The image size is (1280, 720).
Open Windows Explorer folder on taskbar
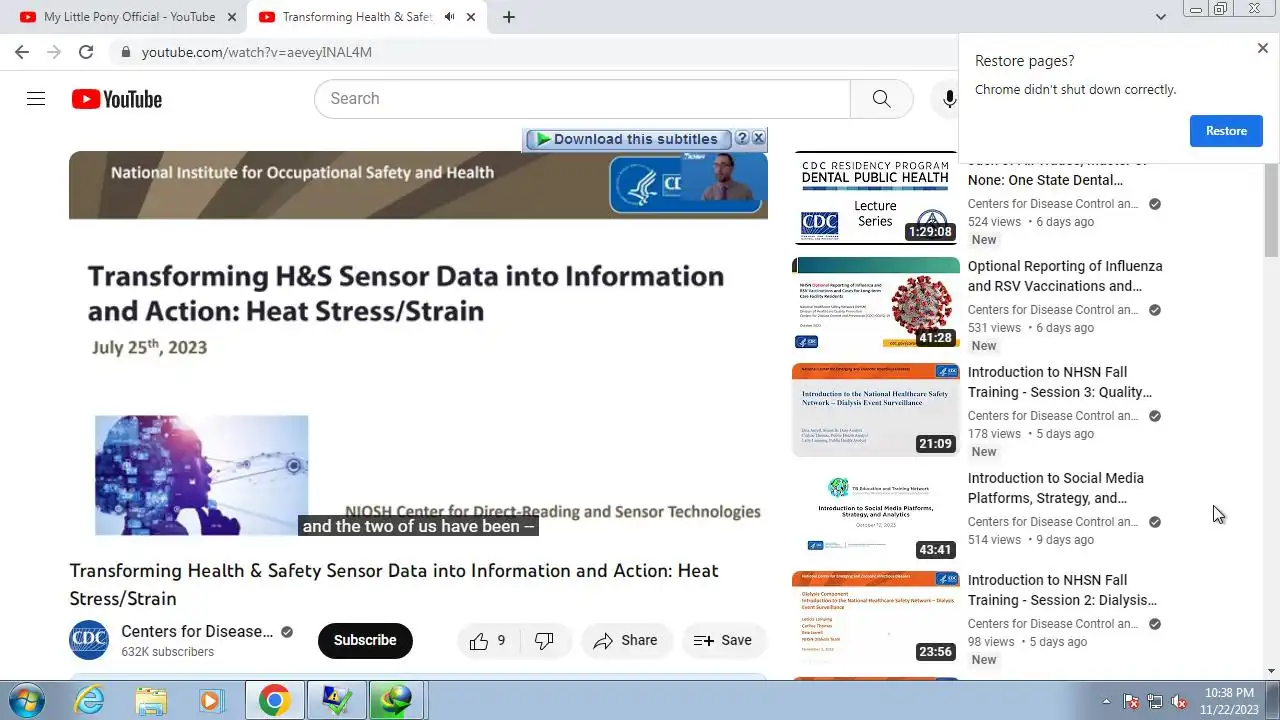point(151,700)
